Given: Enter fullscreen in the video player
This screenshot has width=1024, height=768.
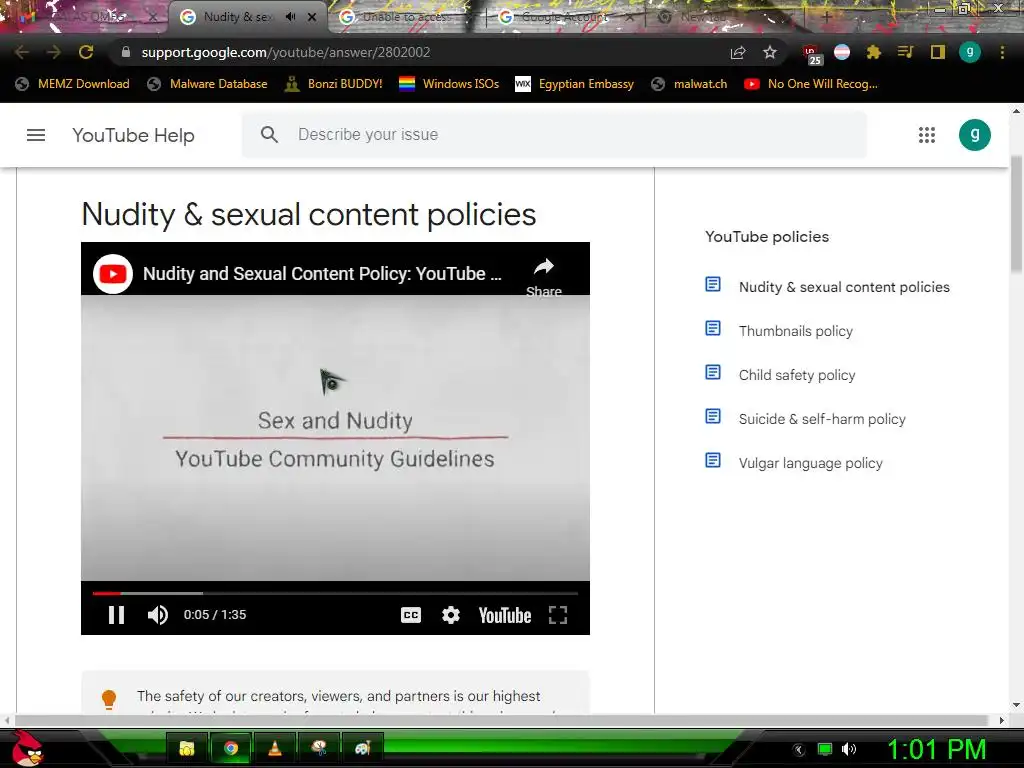Looking at the screenshot, I should 558,615.
